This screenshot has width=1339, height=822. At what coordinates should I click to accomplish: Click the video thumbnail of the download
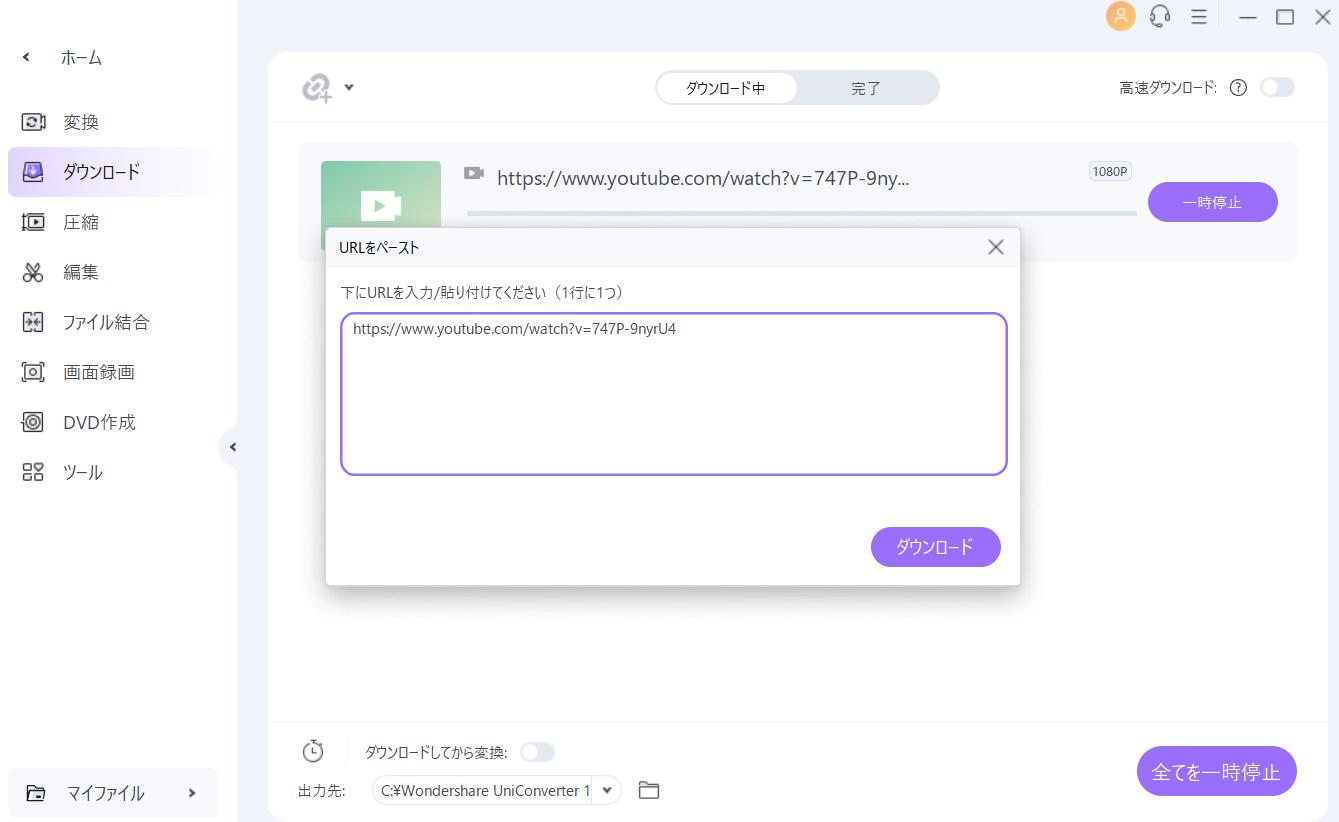click(381, 194)
